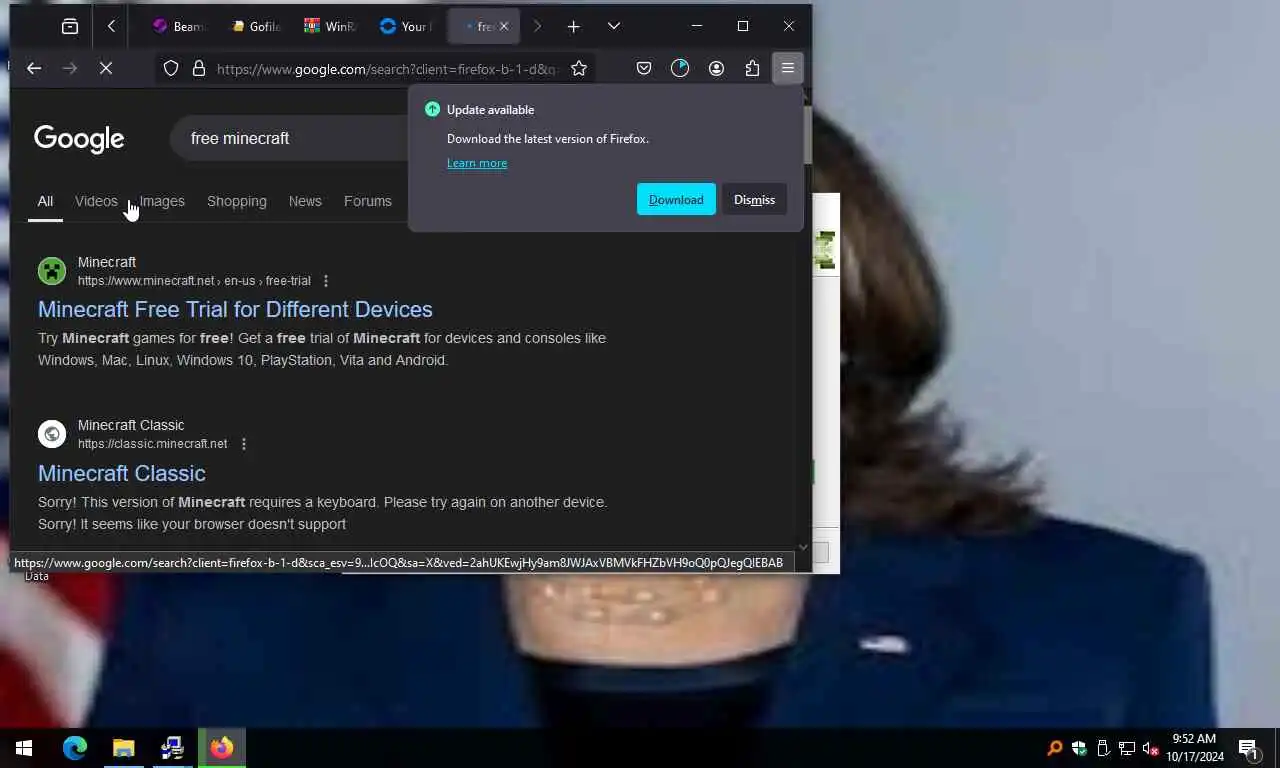
Task: Expand the list all tabs chevron
Action: (x=614, y=26)
